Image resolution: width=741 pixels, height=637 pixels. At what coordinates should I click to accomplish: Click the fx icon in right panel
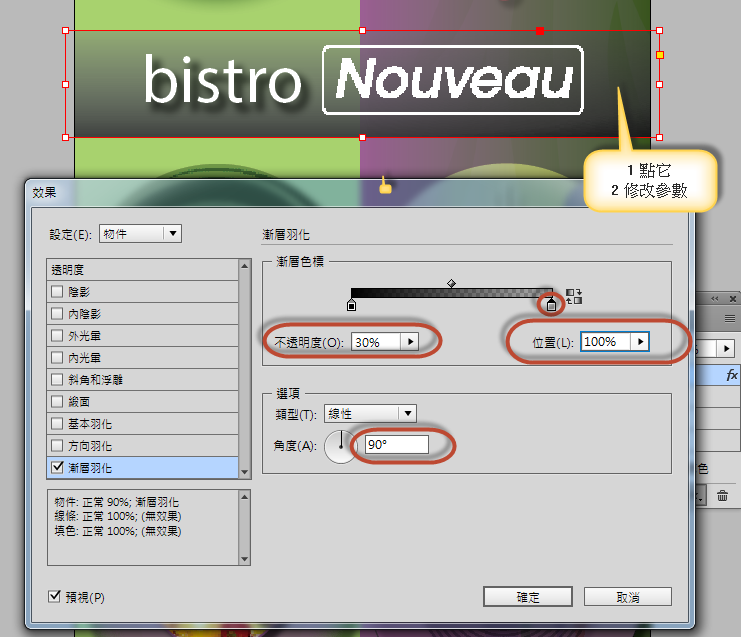pos(731,376)
